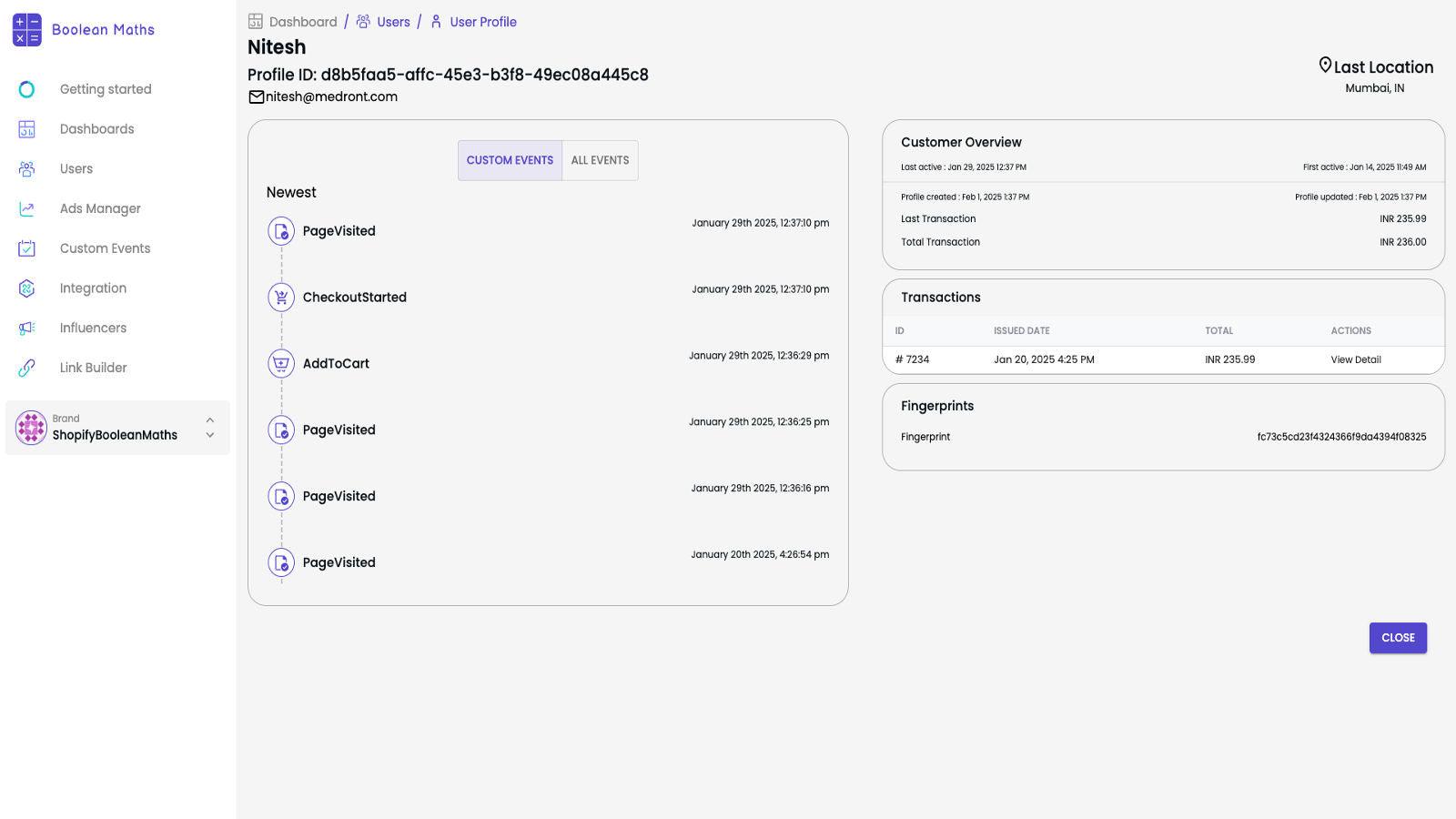Open the Integration sidebar icon
The width and height of the screenshot is (1456, 819).
(x=26, y=288)
